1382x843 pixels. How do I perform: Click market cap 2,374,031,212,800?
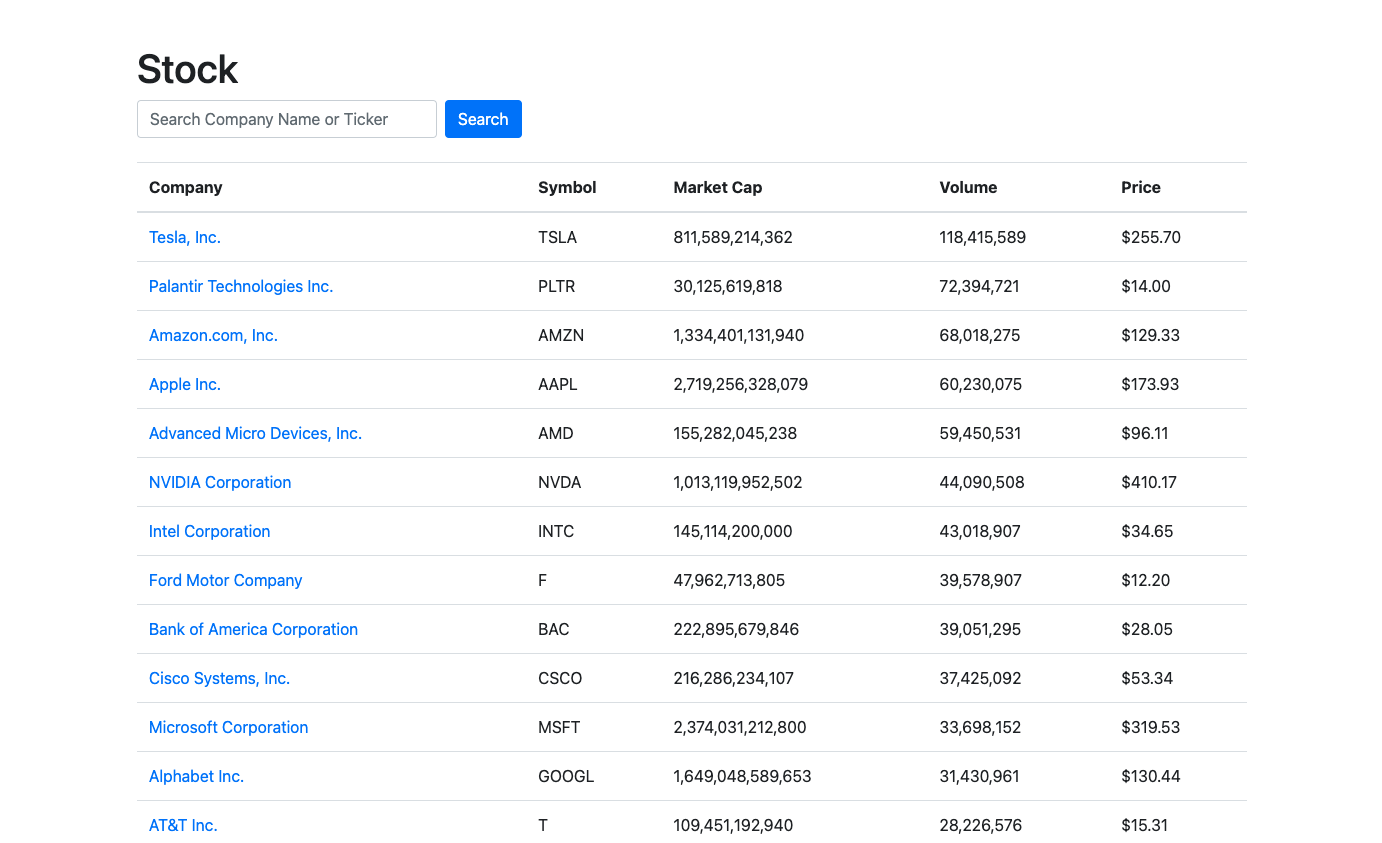740,727
